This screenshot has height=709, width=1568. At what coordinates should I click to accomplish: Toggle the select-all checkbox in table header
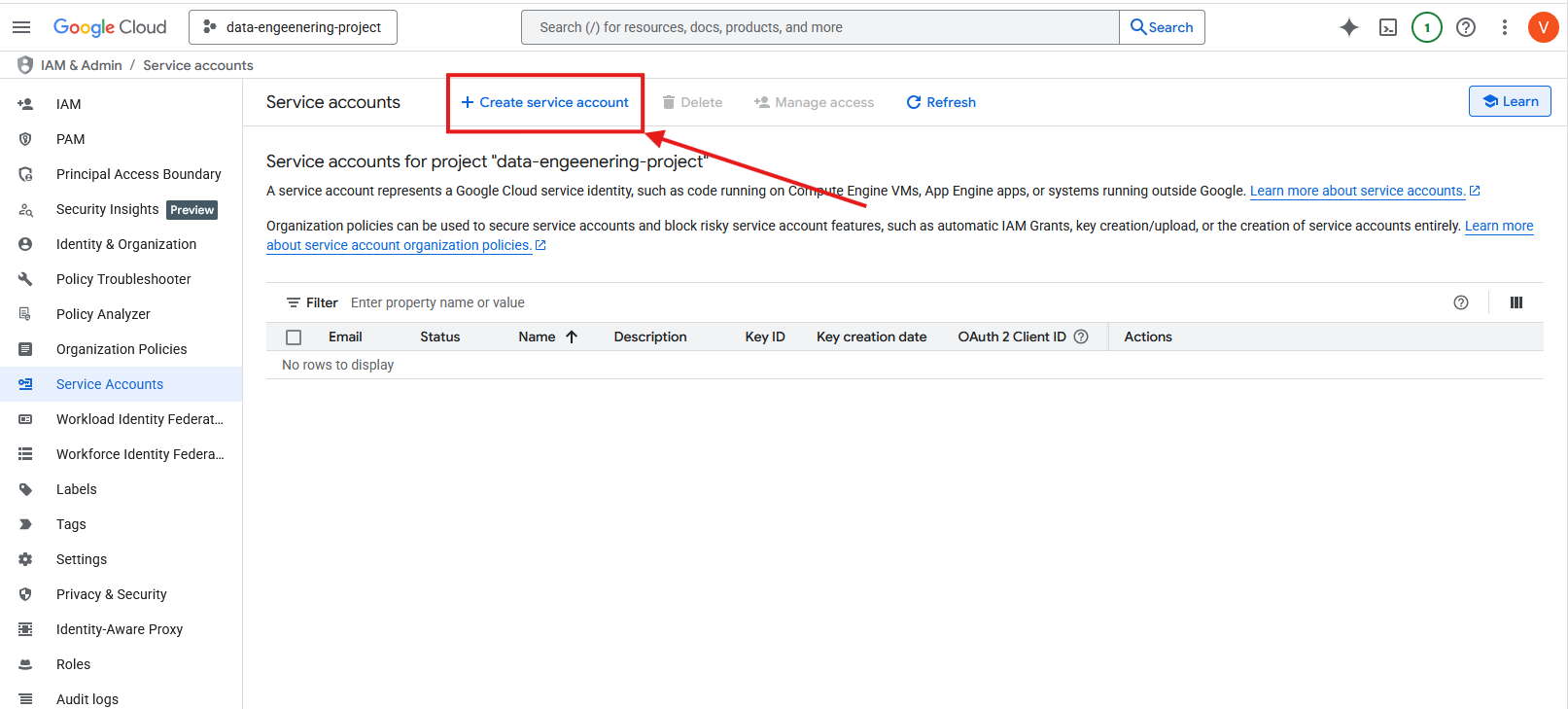294,337
